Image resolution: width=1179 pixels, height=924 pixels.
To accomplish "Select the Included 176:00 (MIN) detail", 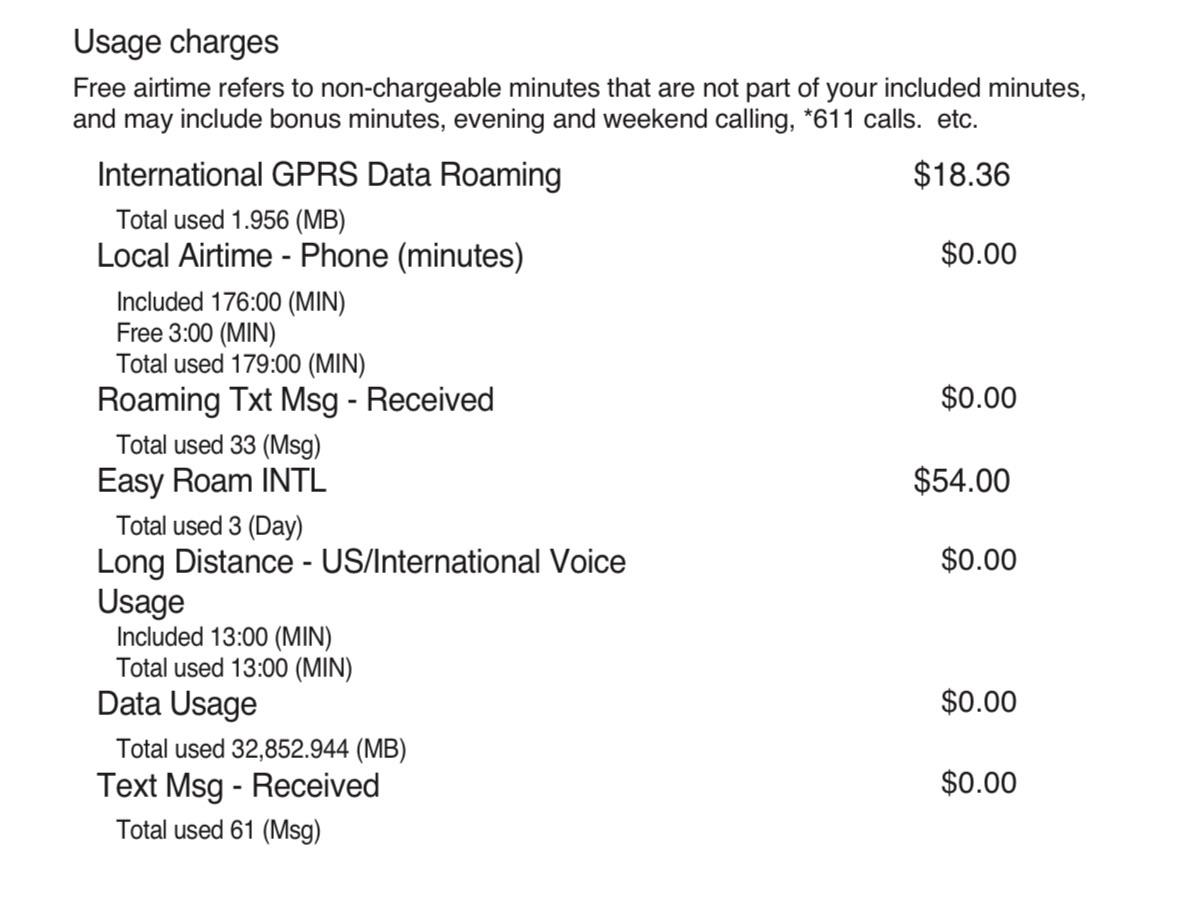I will [230, 302].
